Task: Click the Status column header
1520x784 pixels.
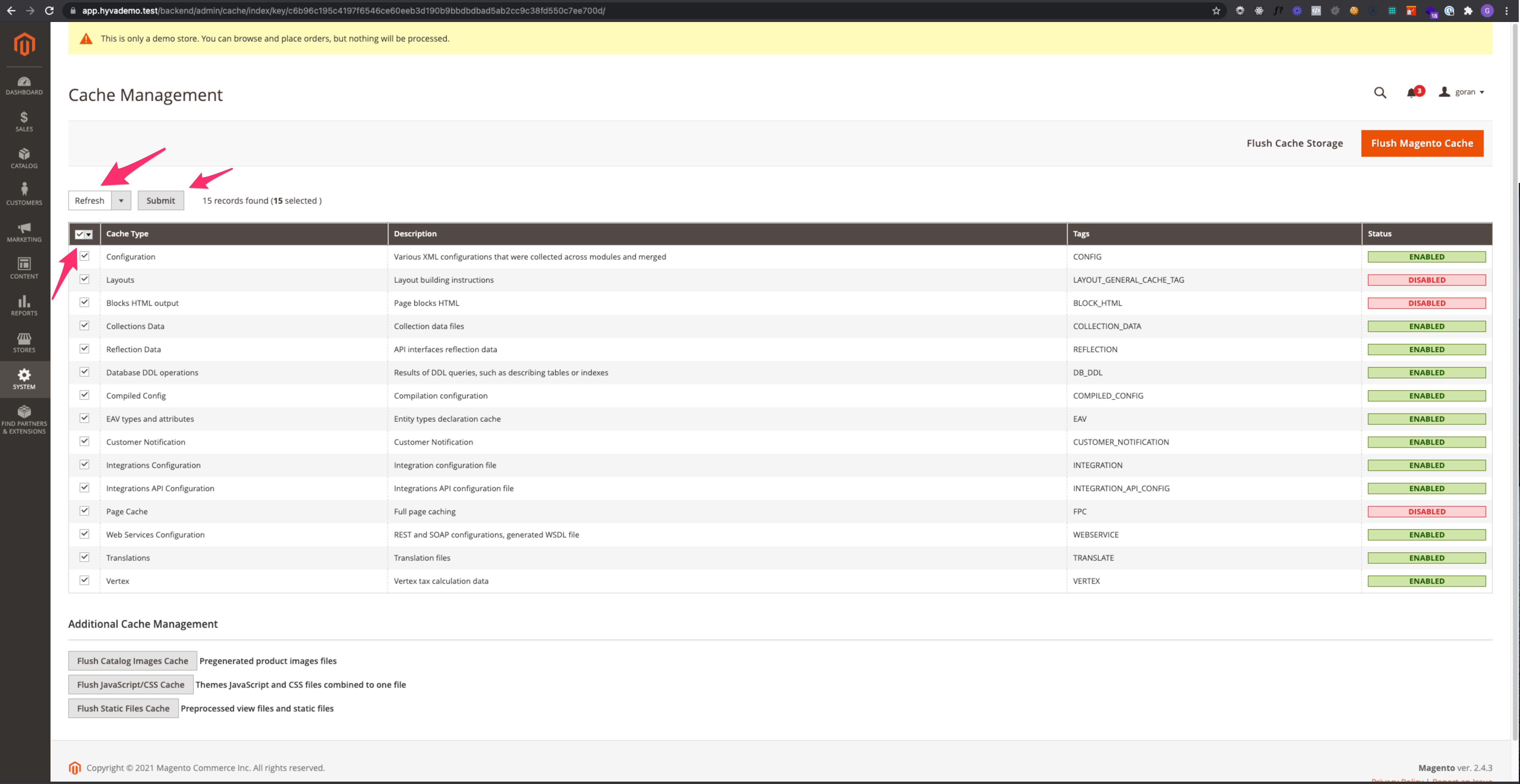Action: coord(1427,234)
